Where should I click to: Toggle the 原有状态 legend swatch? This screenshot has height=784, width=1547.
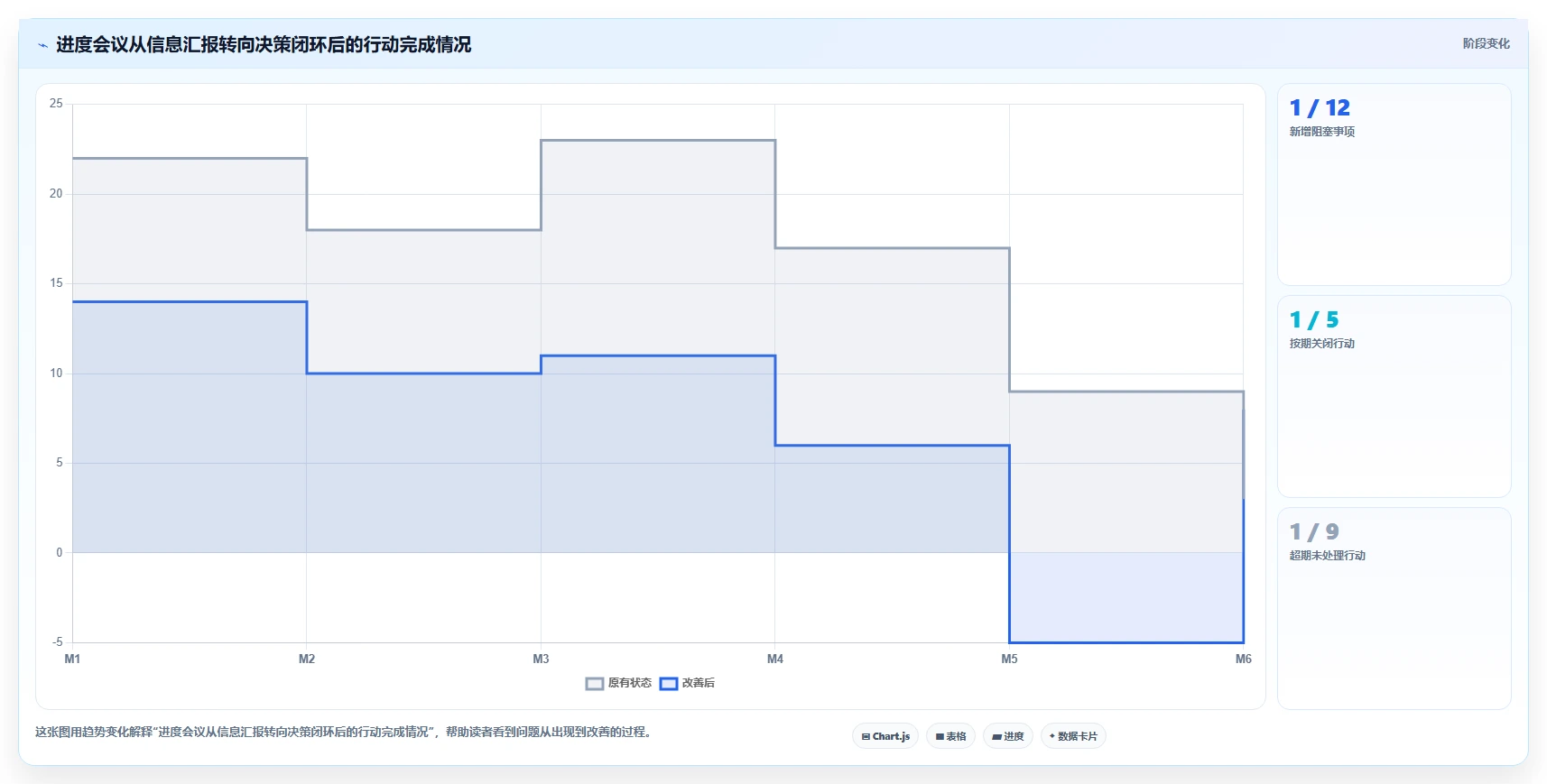[595, 684]
